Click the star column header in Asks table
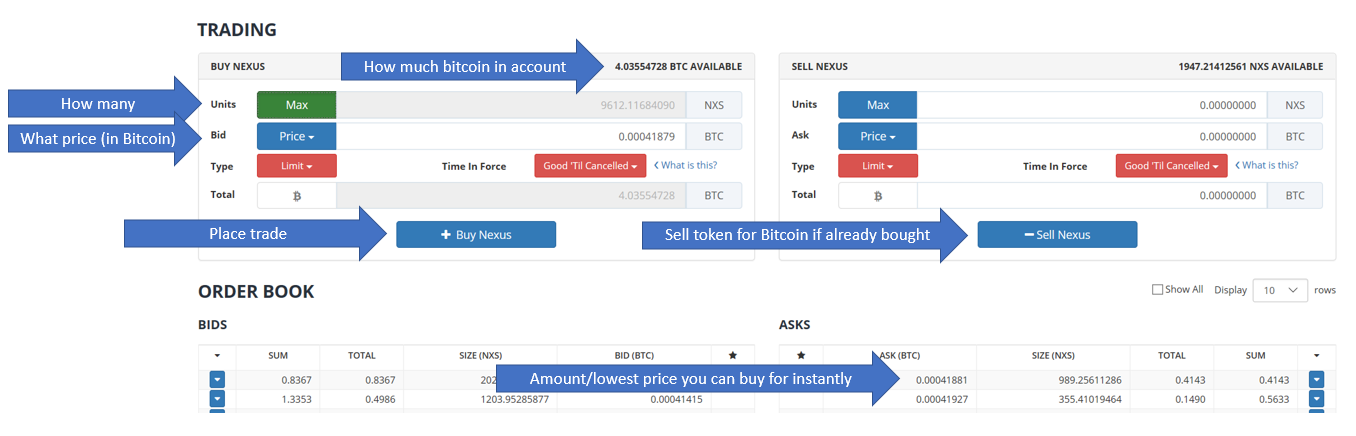 [801, 355]
